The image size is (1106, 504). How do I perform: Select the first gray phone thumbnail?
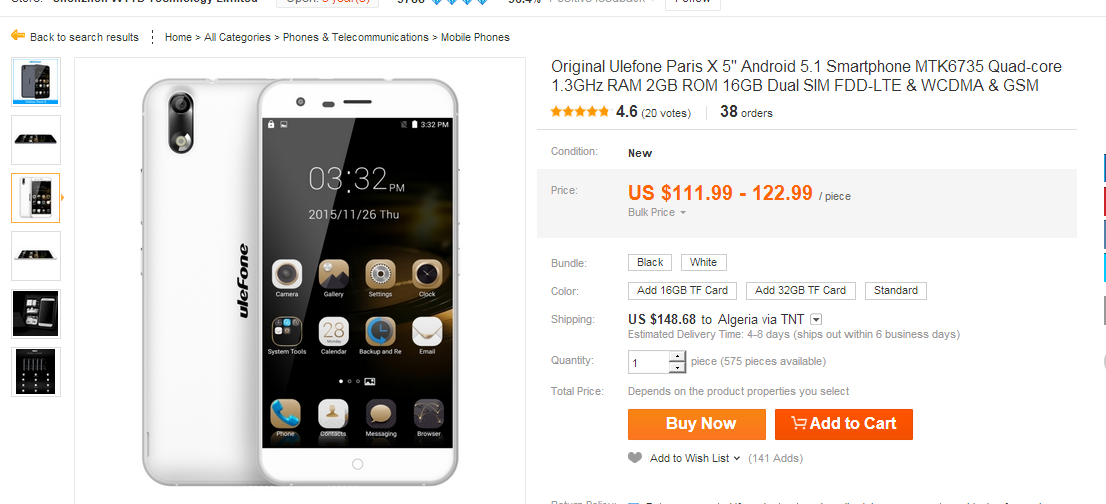point(36,82)
